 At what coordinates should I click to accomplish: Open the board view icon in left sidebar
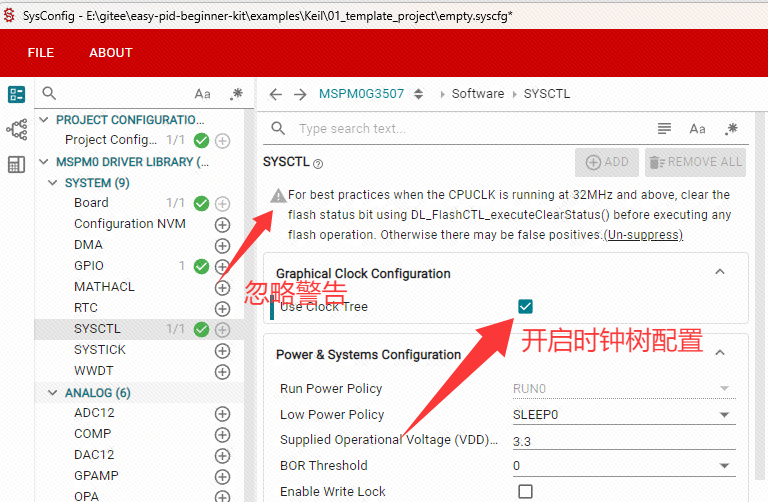(x=16, y=94)
